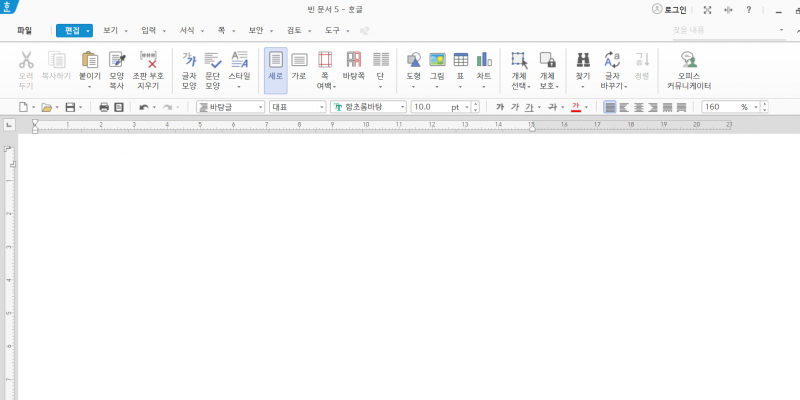Click the new document icon
This screenshot has height=400, width=800.
(x=23, y=107)
